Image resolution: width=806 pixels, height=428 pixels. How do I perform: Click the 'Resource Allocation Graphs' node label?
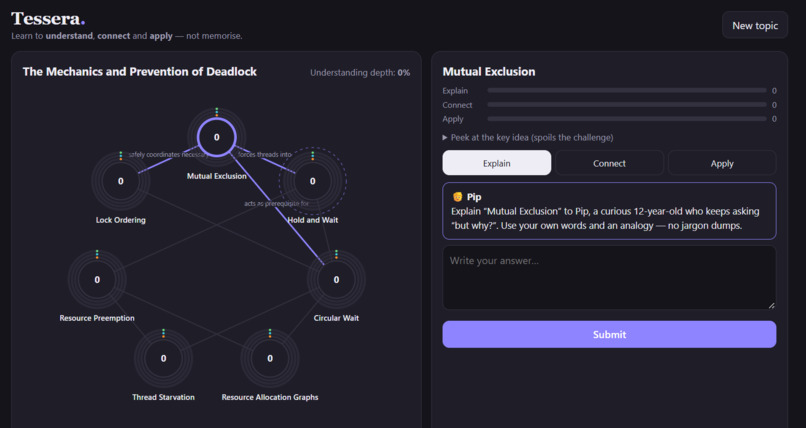tap(270, 397)
